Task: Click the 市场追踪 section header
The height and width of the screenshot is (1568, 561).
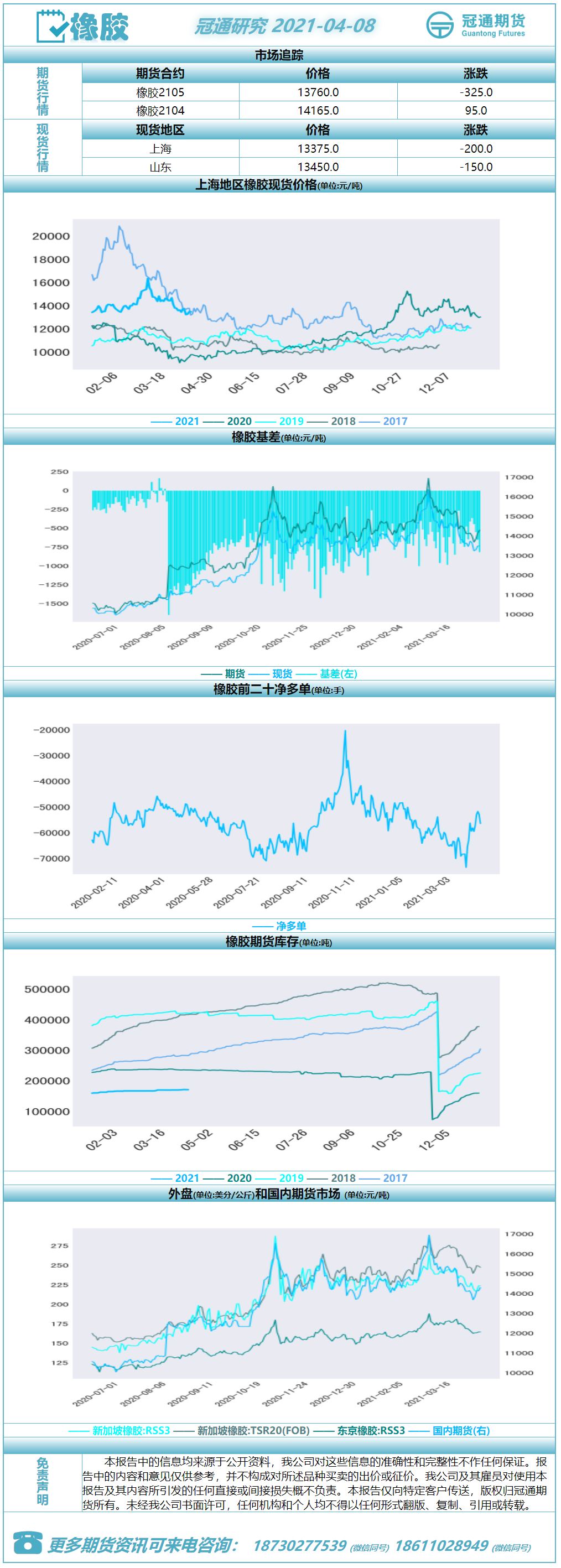Action: (279, 55)
